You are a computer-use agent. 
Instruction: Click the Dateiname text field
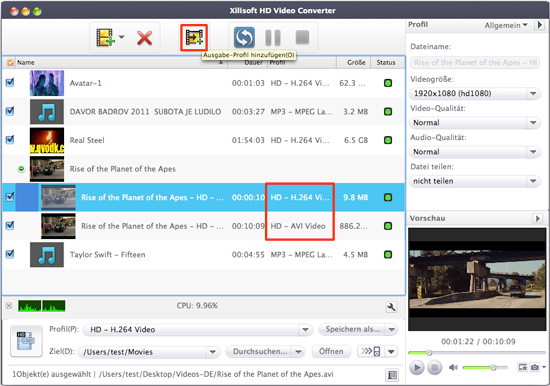pos(475,63)
